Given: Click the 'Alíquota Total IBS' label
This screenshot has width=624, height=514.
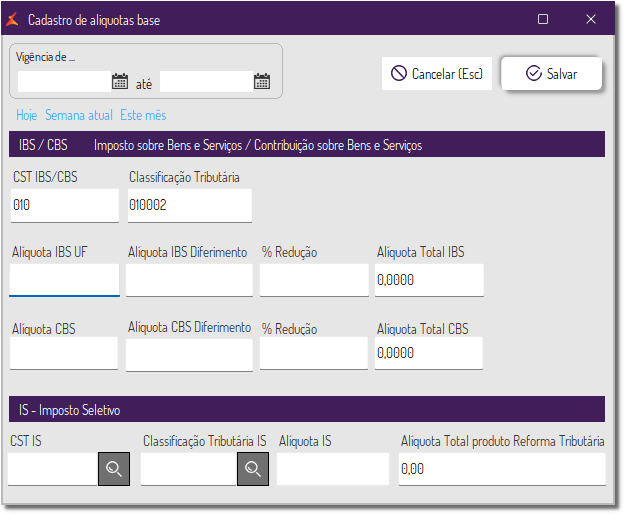Looking at the screenshot, I should point(421,252).
